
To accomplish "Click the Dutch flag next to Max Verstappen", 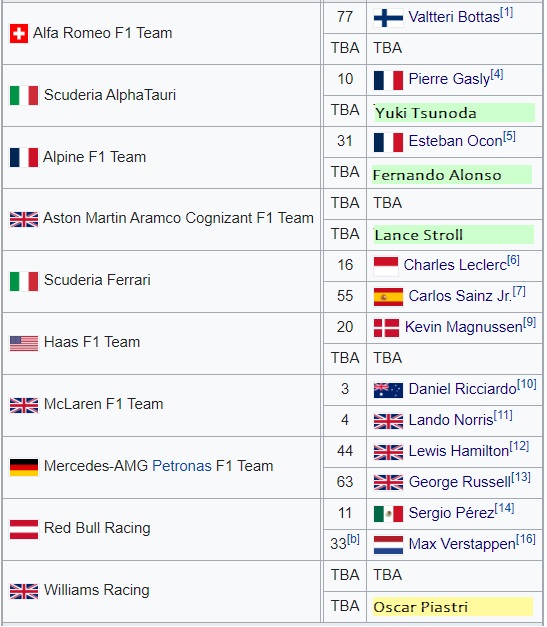I will point(388,545).
